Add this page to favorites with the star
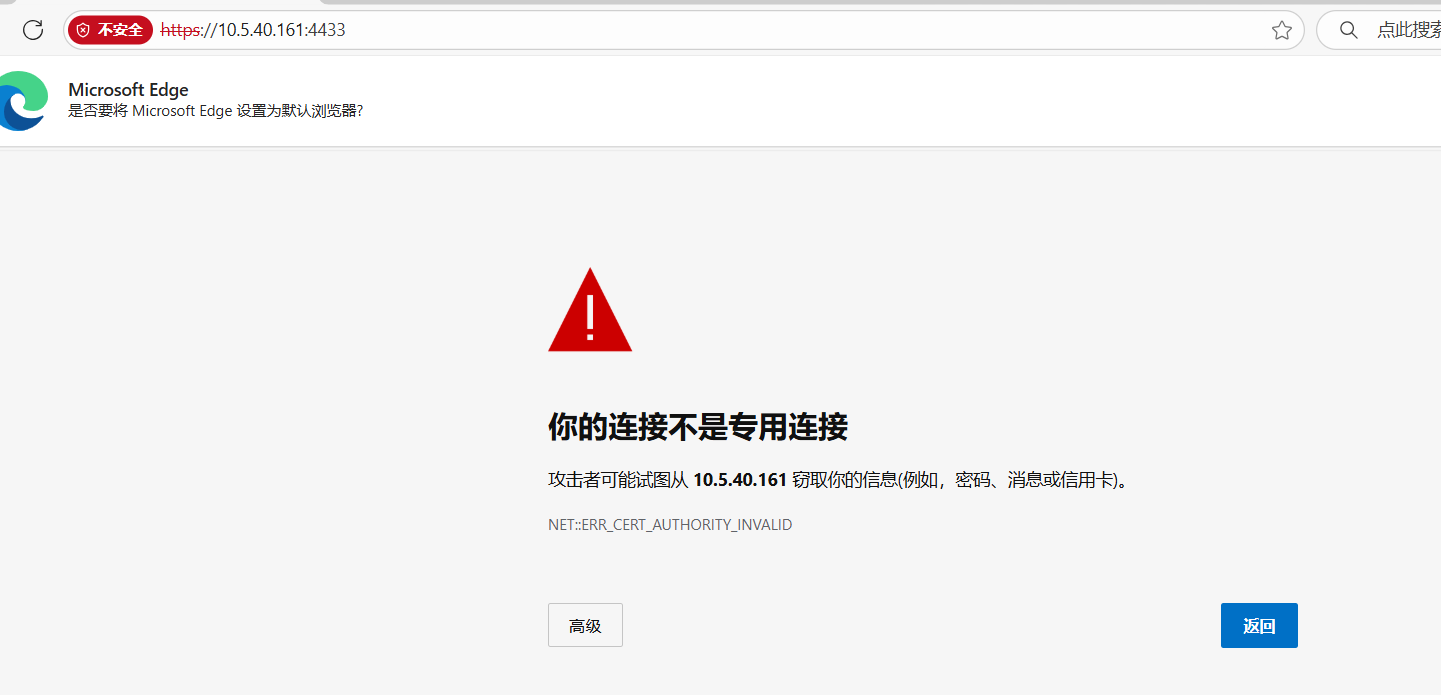The width and height of the screenshot is (1441, 695). click(1282, 30)
